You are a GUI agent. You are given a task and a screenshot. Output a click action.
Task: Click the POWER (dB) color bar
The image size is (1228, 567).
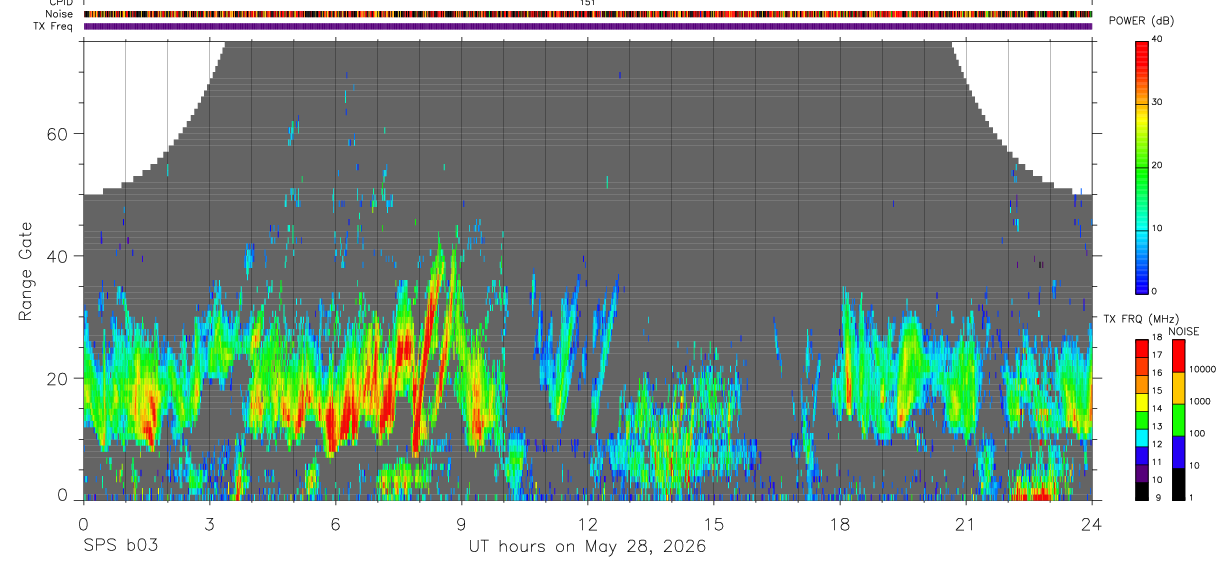pyautogui.click(x=1142, y=166)
